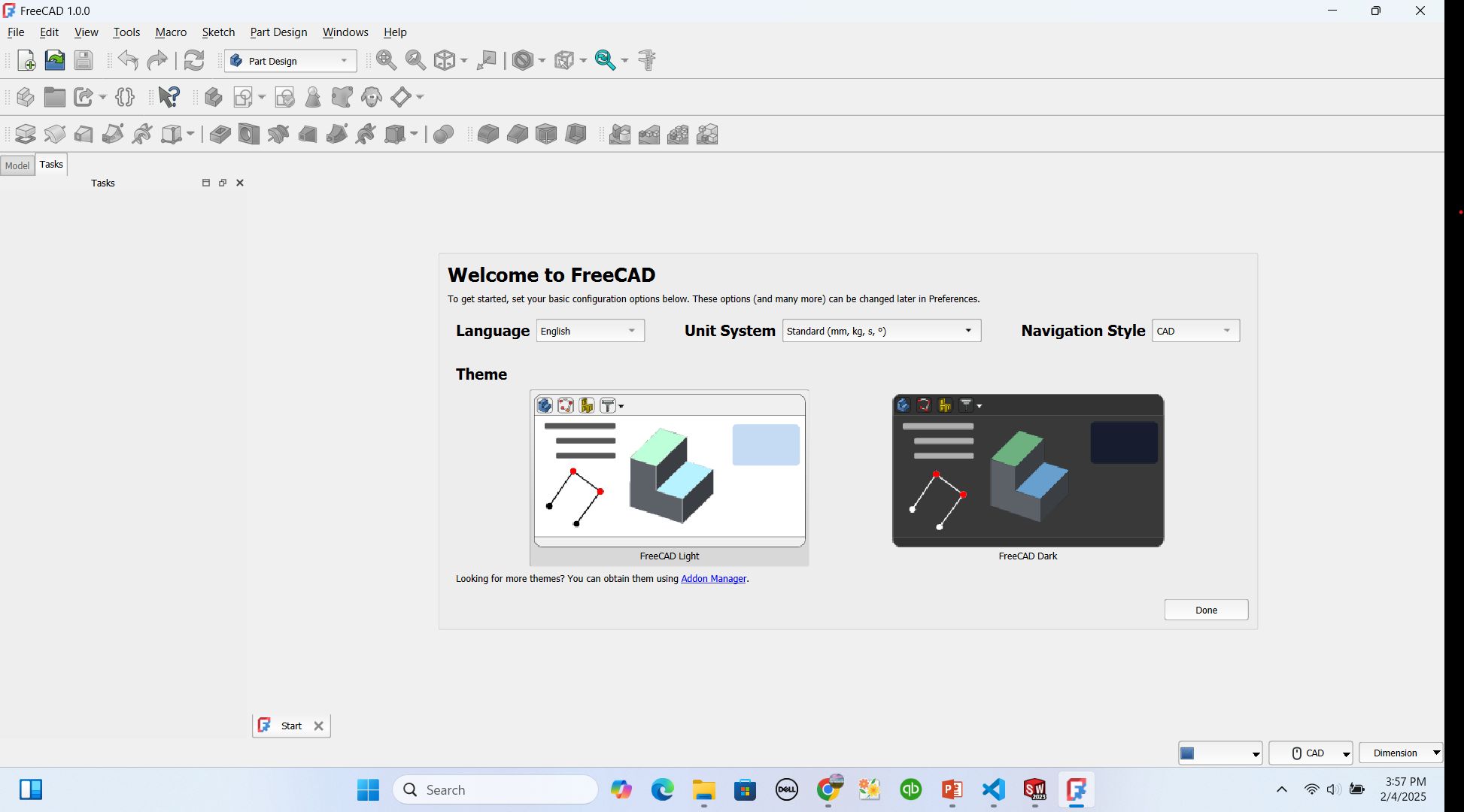
Task: Open the status bar CAD navigation dropdown
Action: click(1311, 753)
